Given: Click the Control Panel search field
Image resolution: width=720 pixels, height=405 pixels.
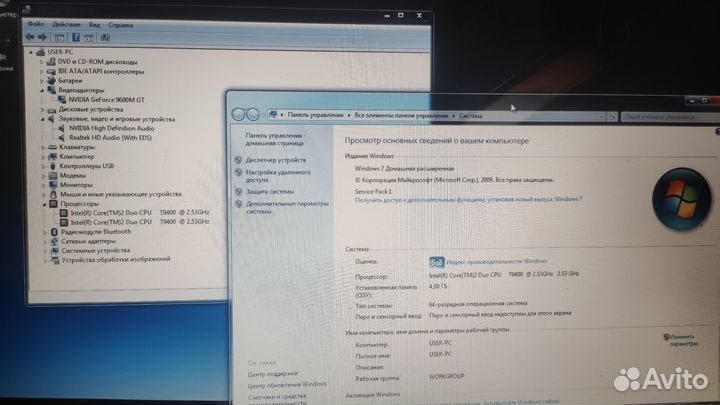Looking at the screenshot, I should pos(668,118).
